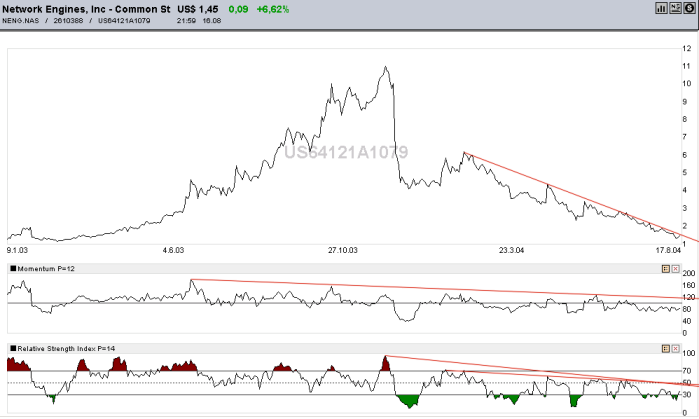Click the price US$ 1,45
Image resolution: width=699 pixels, height=419 pixels.
coord(197,9)
